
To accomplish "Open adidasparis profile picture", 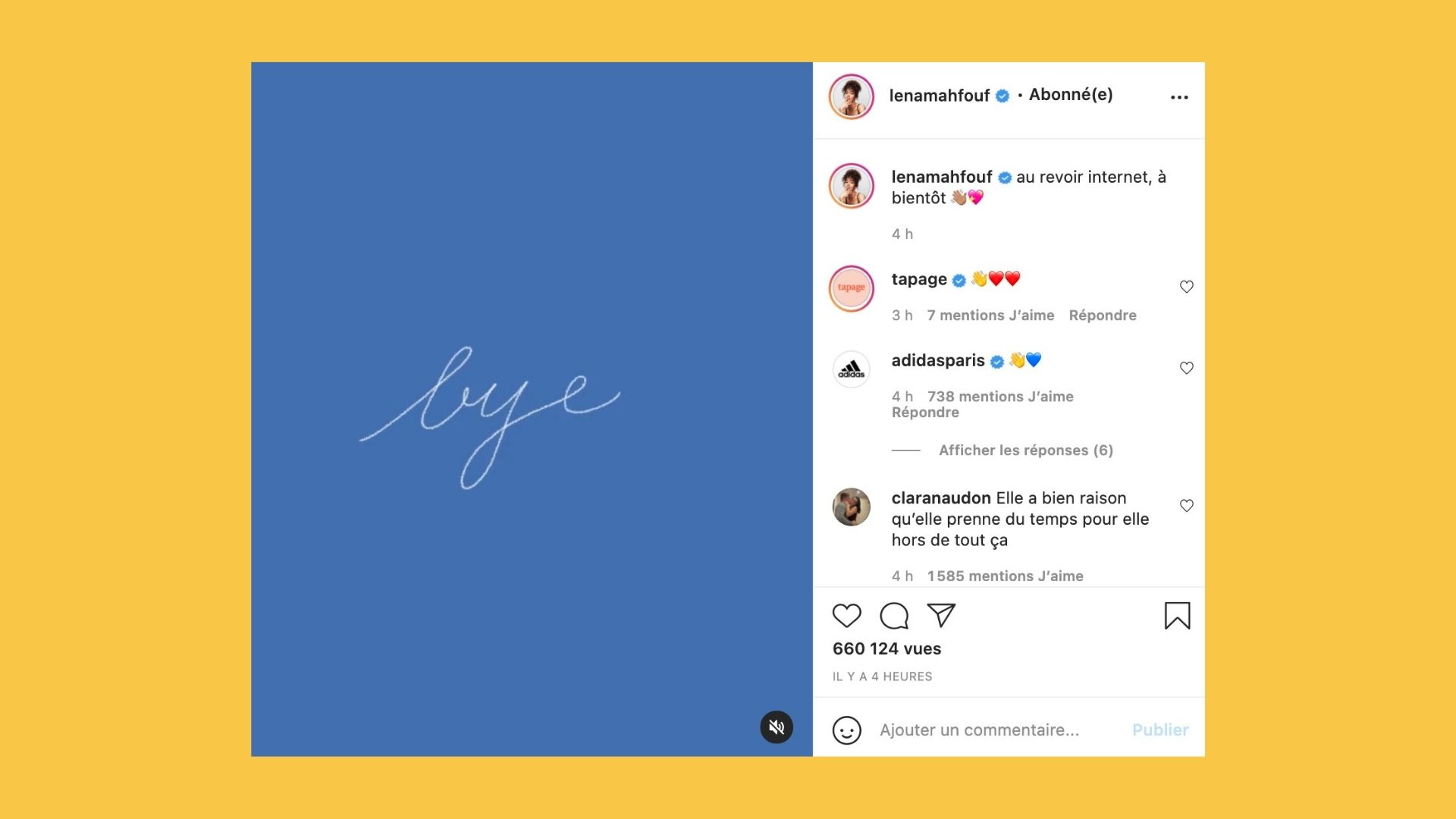I will tap(852, 369).
